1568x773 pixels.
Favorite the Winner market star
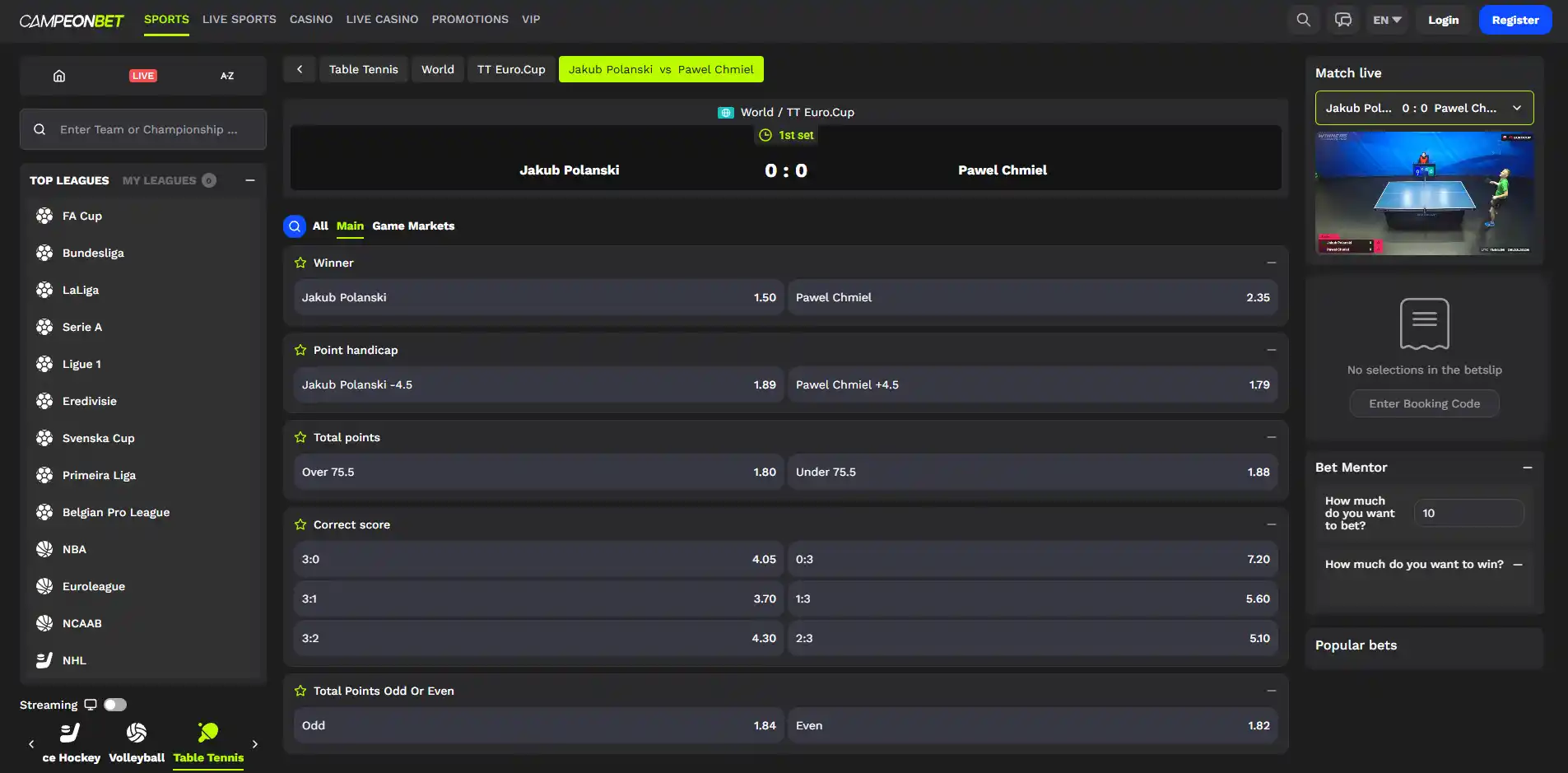tap(300, 263)
